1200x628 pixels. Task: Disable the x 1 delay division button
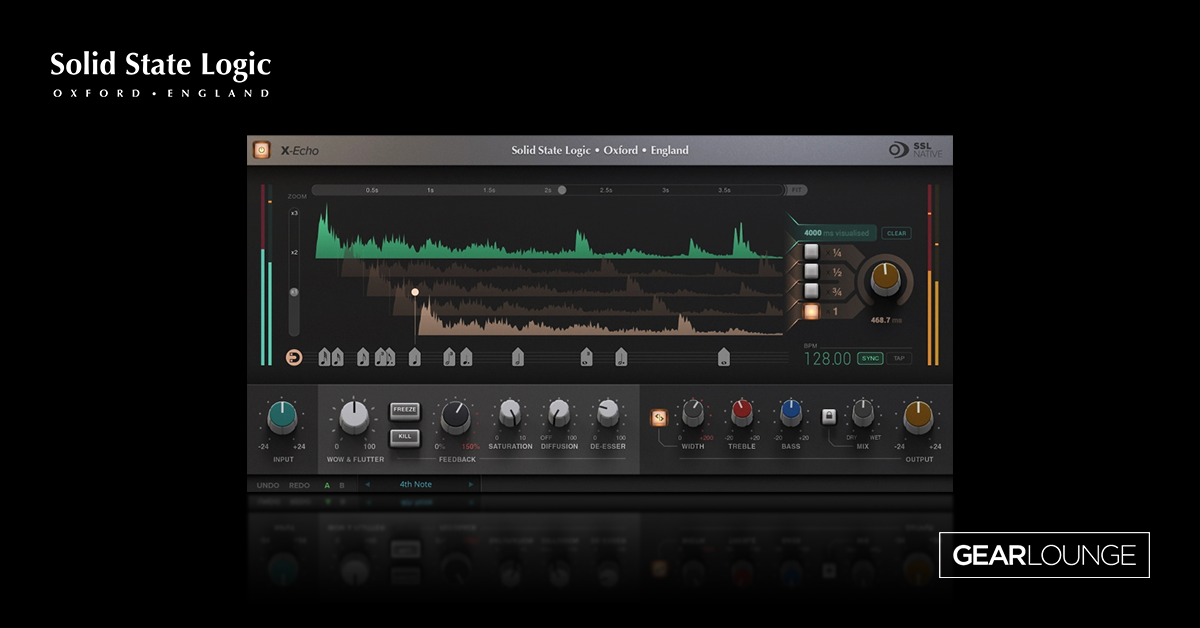(x=811, y=312)
